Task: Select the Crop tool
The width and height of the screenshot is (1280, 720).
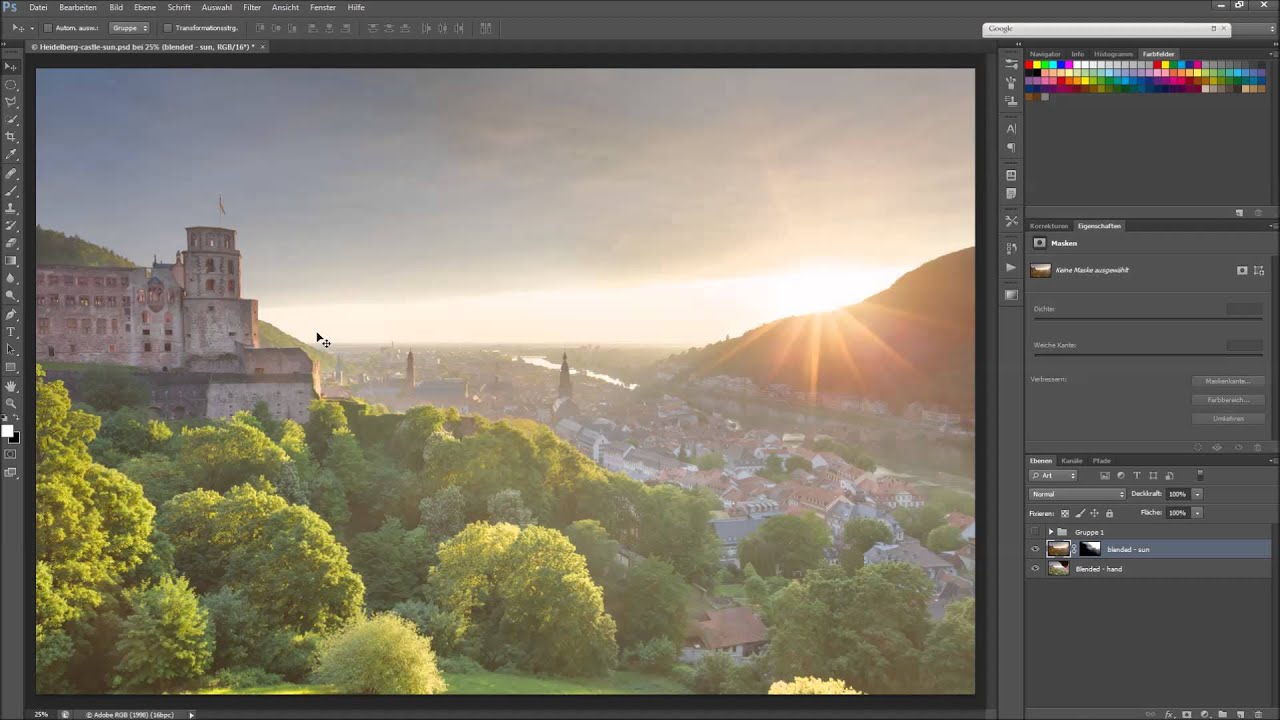Action: (x=11, y=137)
